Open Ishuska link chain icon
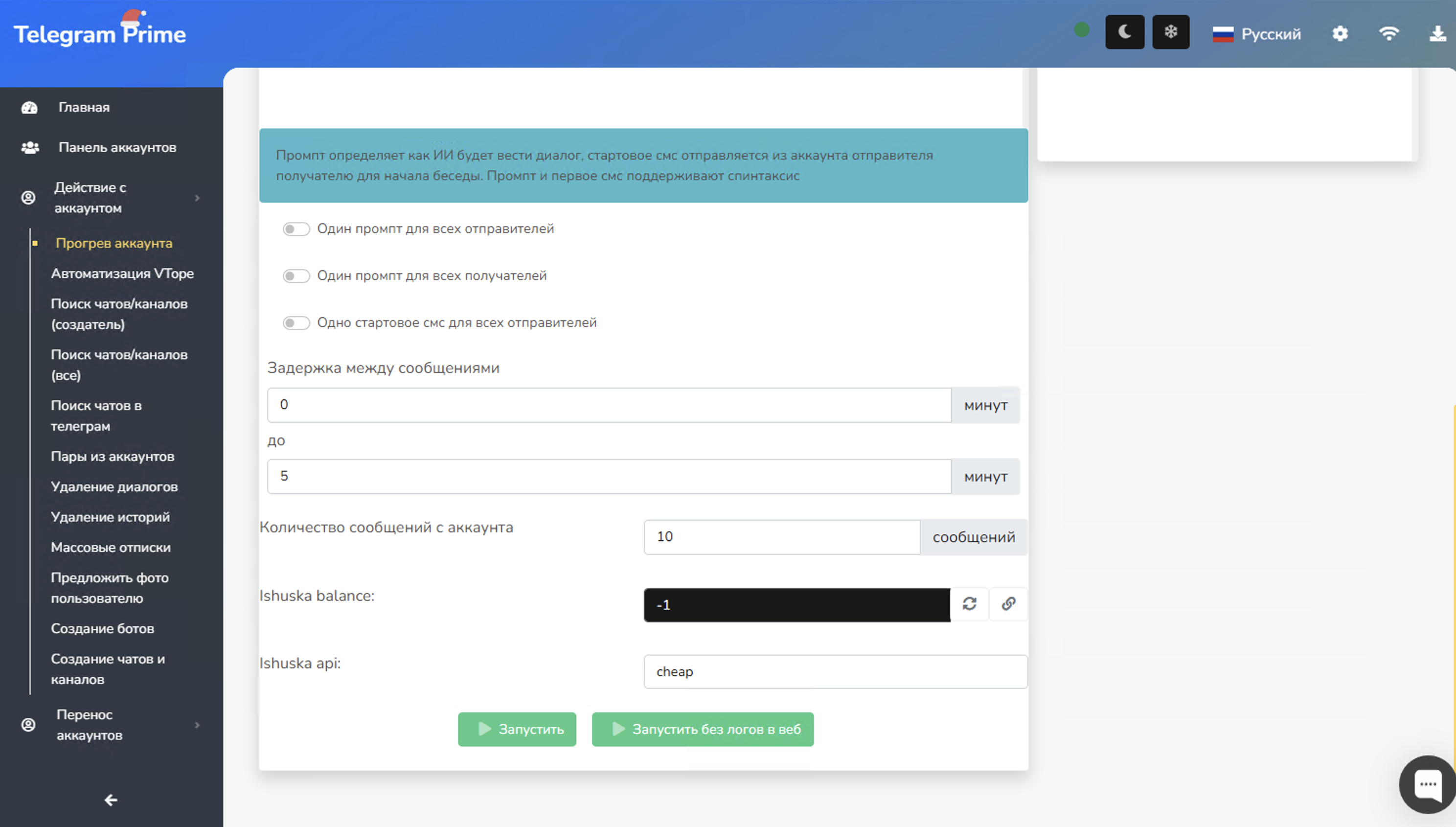 pyautogui.click(x=1008, y=604)
